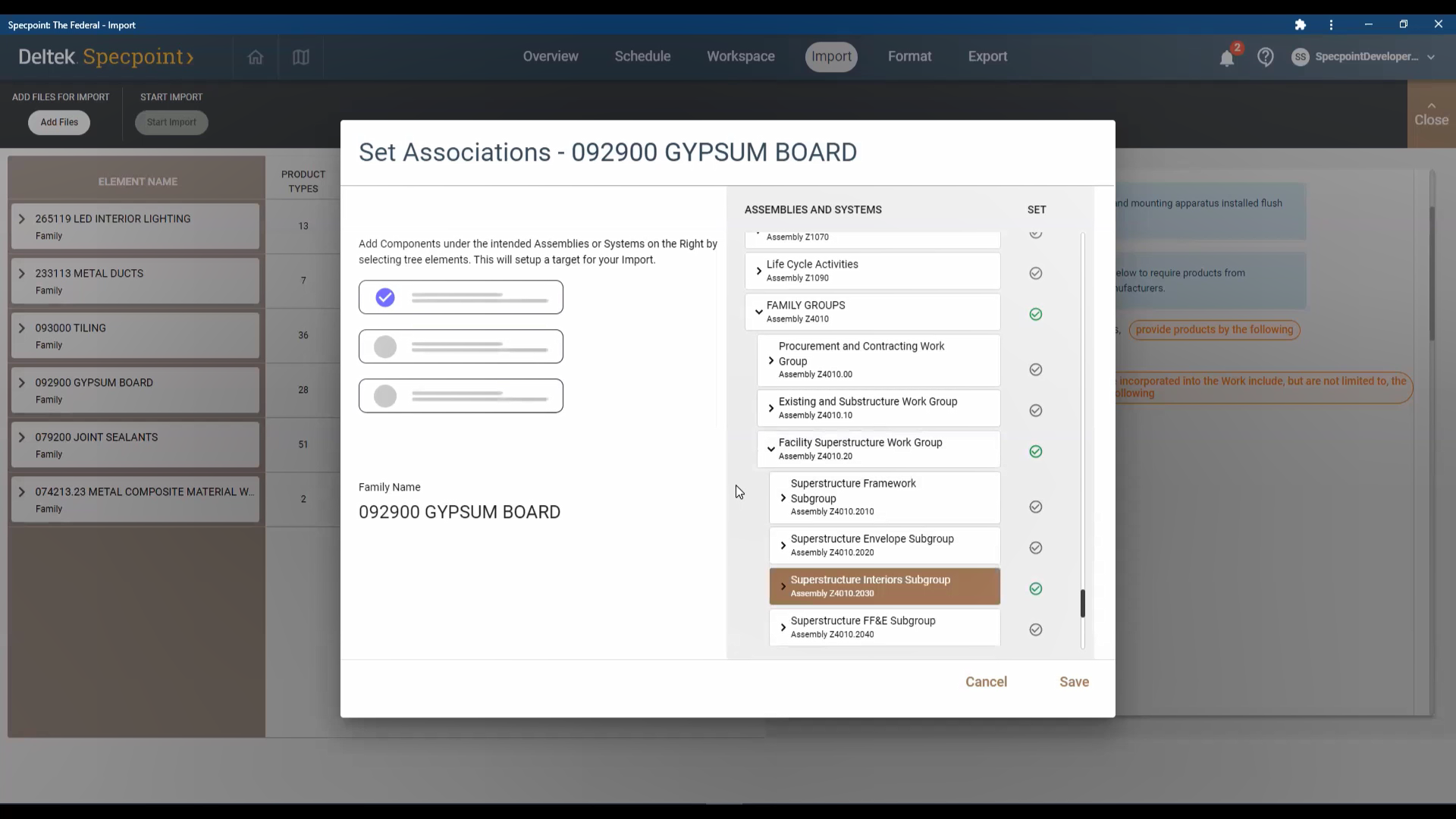This screenshot has height=819, width=1456.
Task: Toggle set check for Superstructure Envelope Subgroup
Action: 1035,548
